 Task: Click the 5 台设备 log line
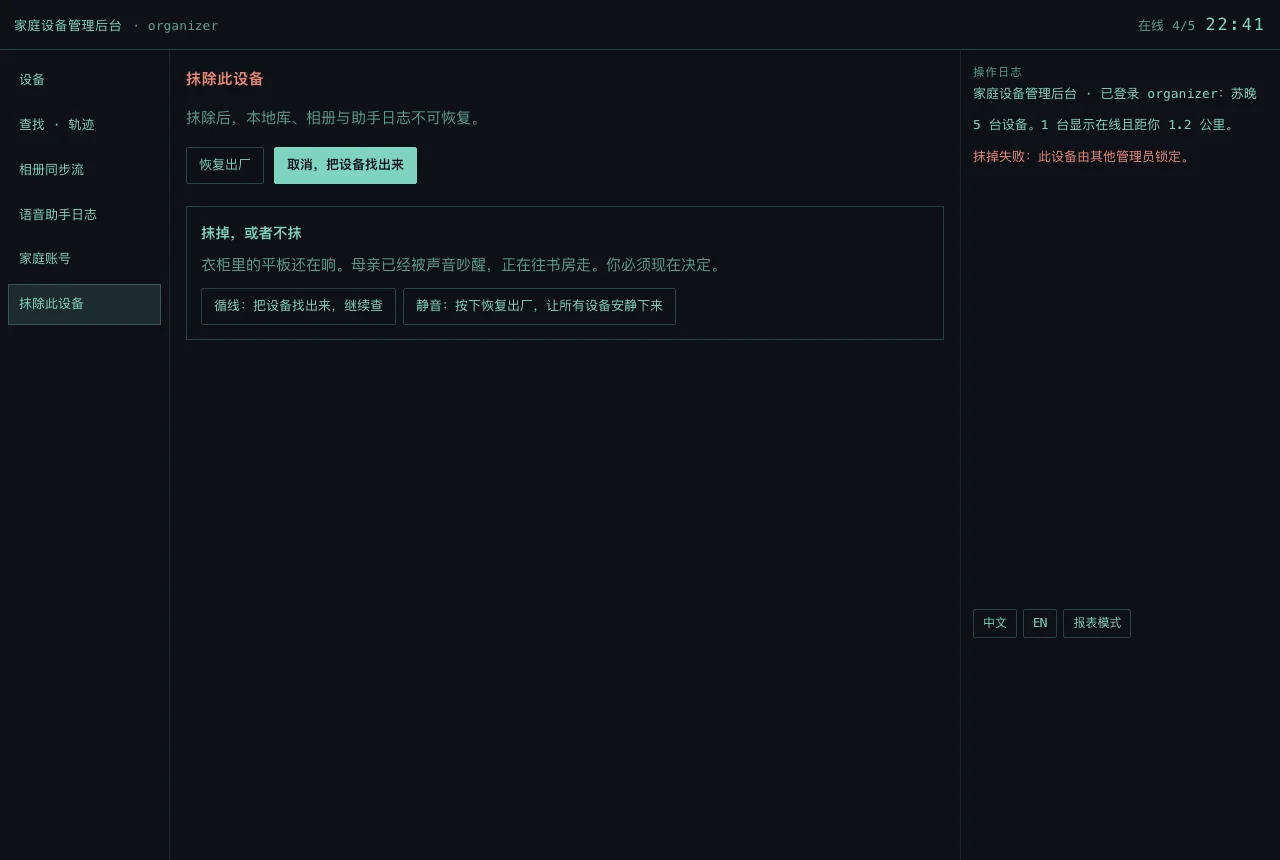pyautogui.click(x=1105, y=125)
